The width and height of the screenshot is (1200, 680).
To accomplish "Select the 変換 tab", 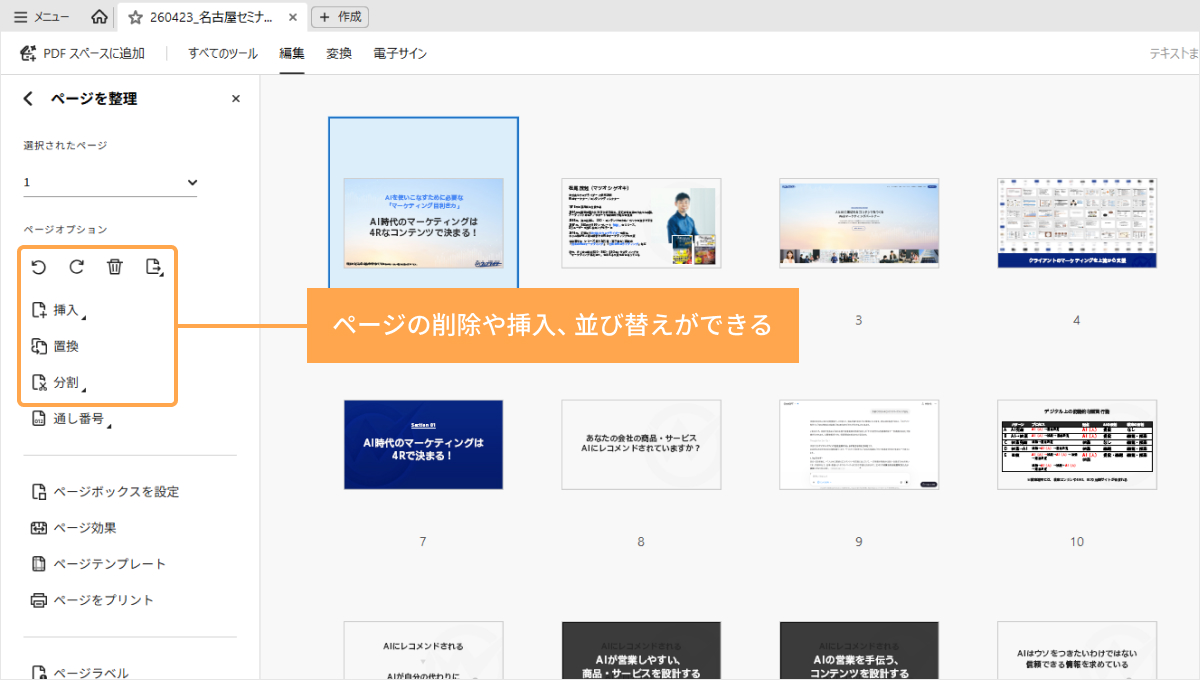I will click(x=339, y=53).
